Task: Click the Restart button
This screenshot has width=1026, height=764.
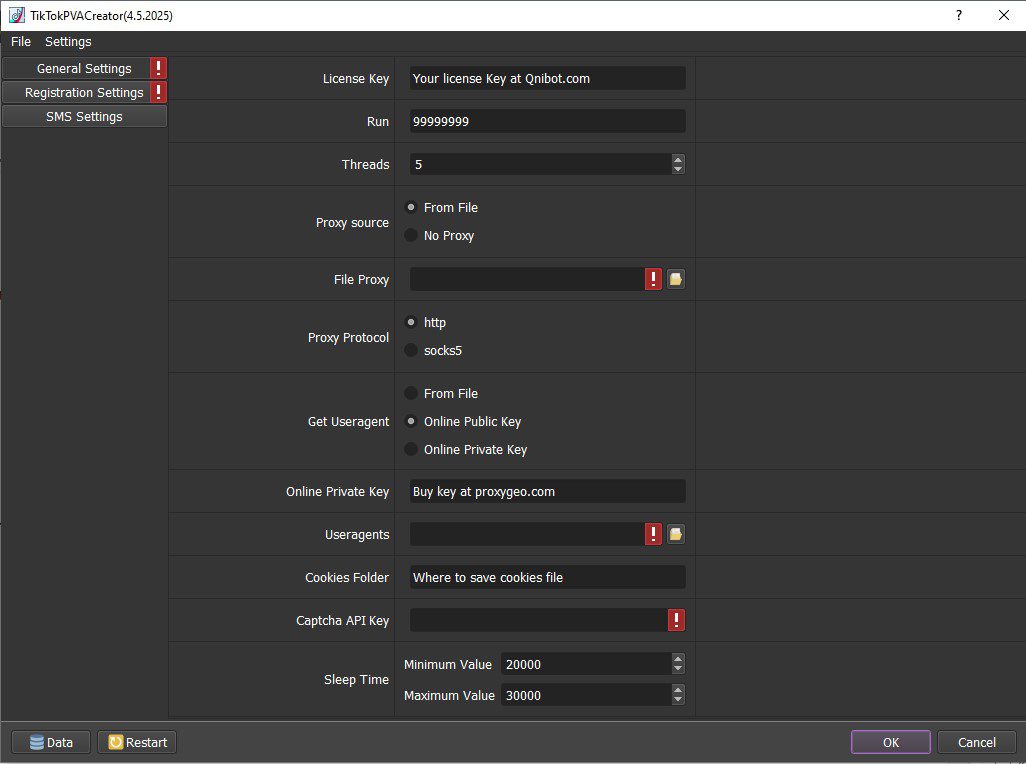Action: click(137, 742)
